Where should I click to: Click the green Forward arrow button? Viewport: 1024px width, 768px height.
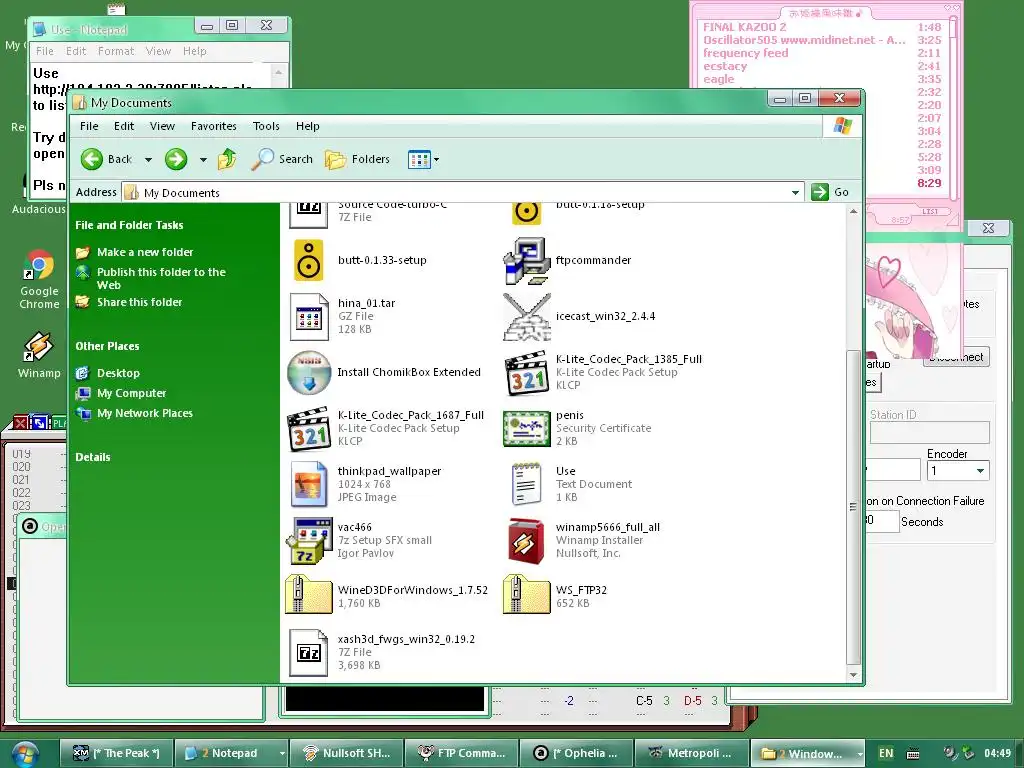(x=176, y=159)
